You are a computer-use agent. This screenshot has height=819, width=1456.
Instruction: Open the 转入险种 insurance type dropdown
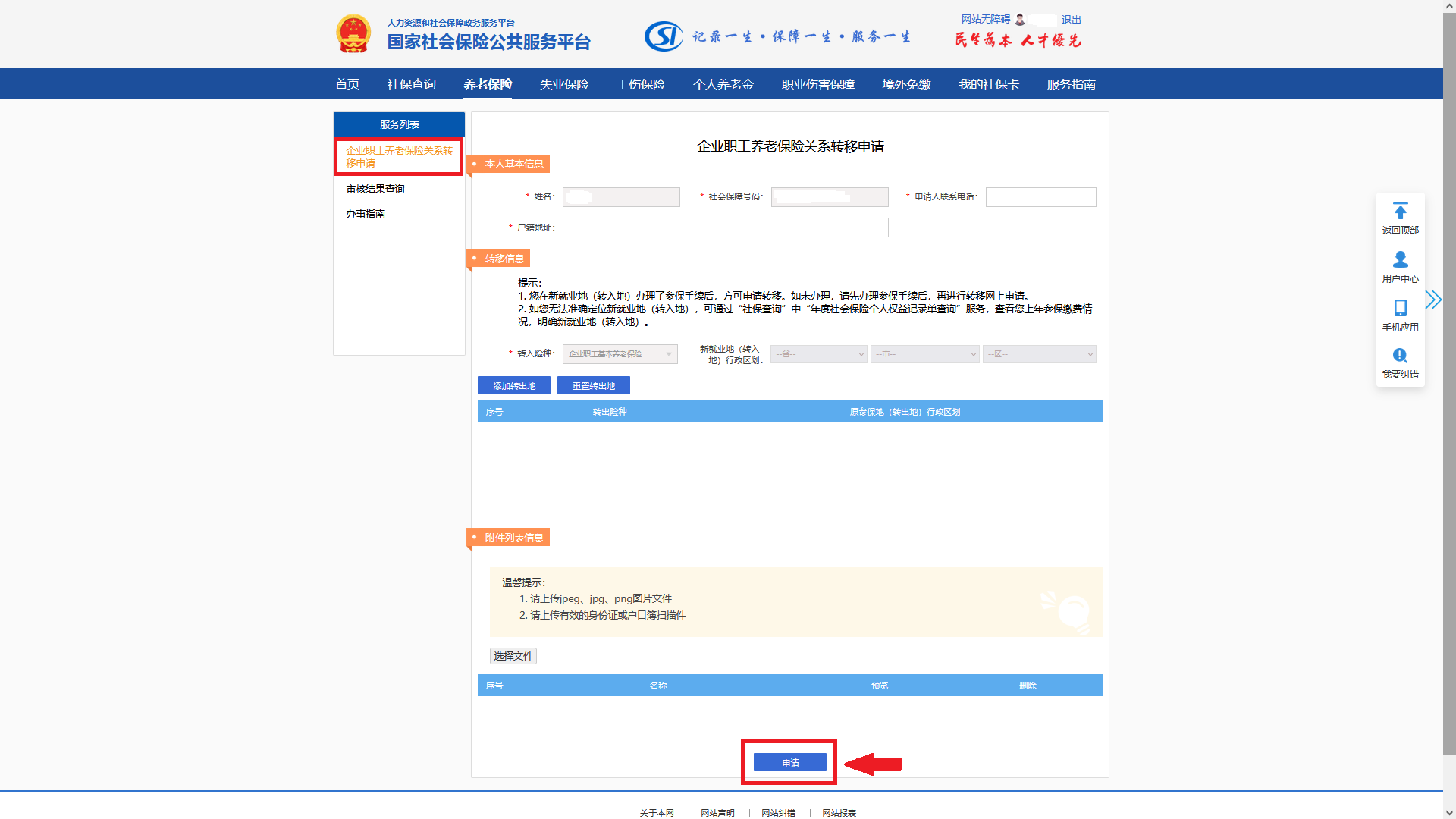620,354
